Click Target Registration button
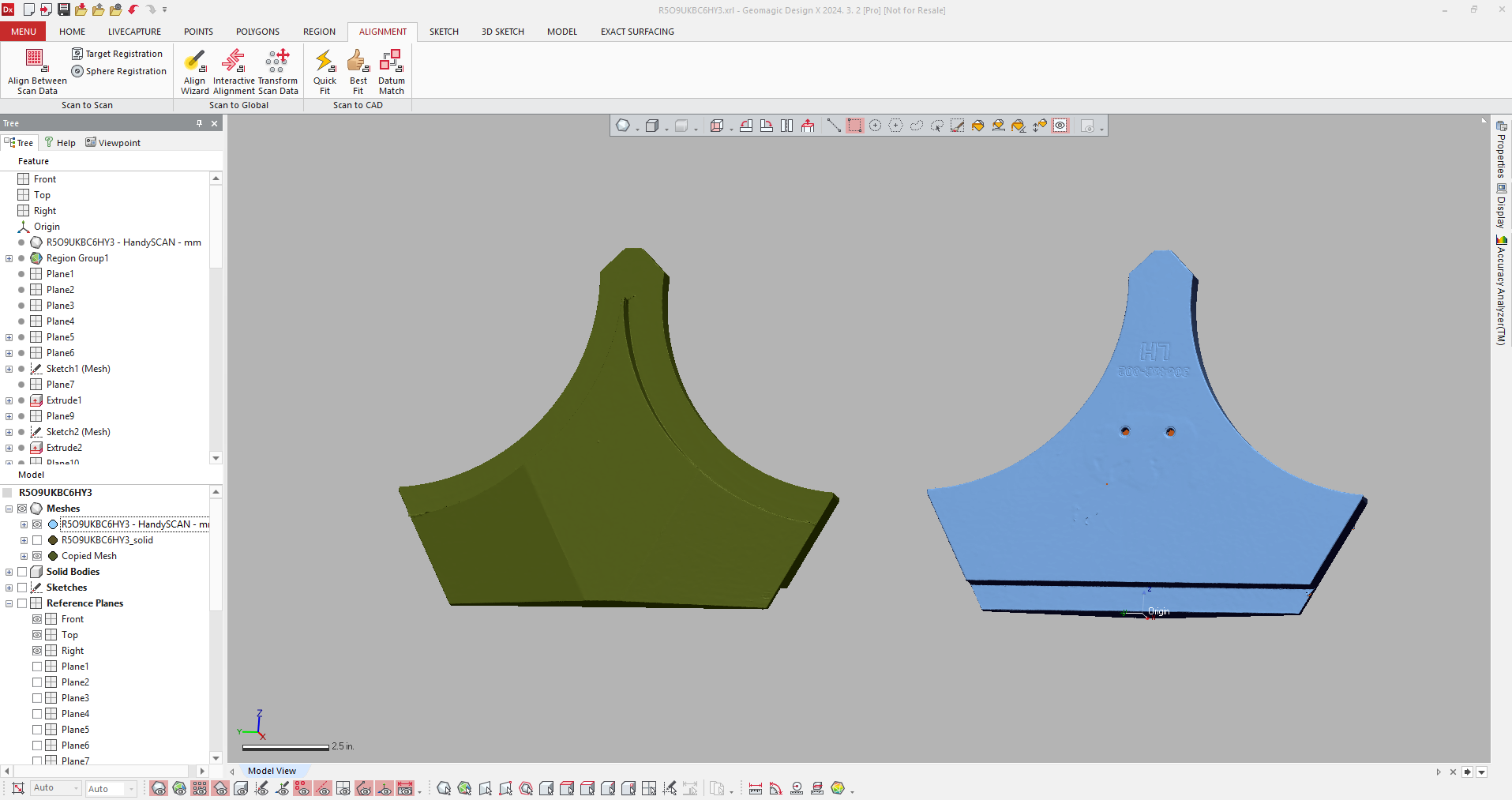Image resolution: width=1512 pixels, height=800 pixels. click(x=118, y=54)
